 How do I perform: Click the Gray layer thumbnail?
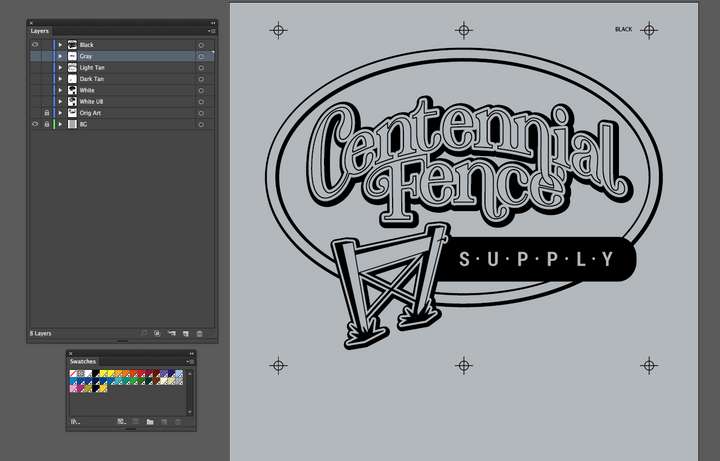[72, 56]
